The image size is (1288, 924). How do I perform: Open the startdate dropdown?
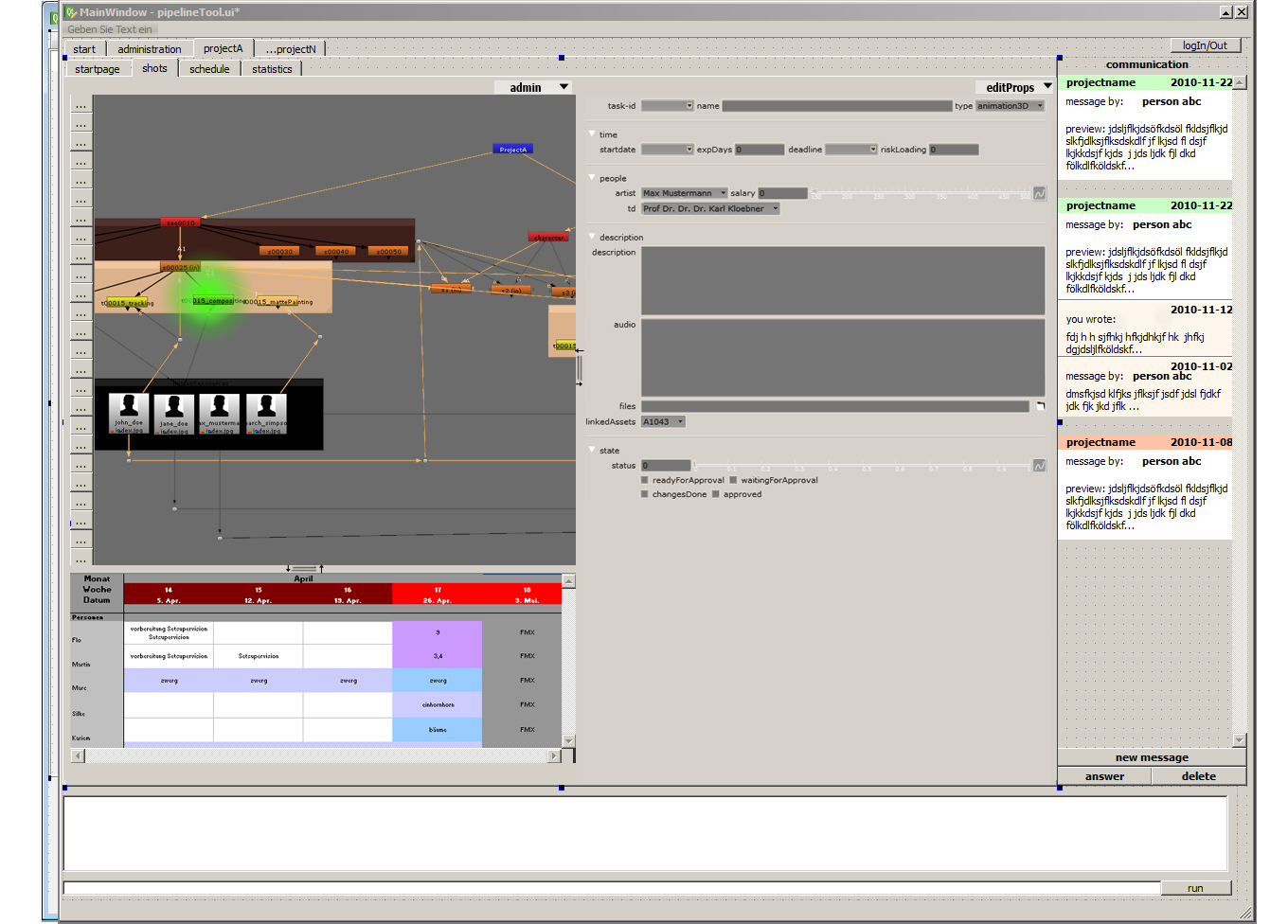coord(668,150)
